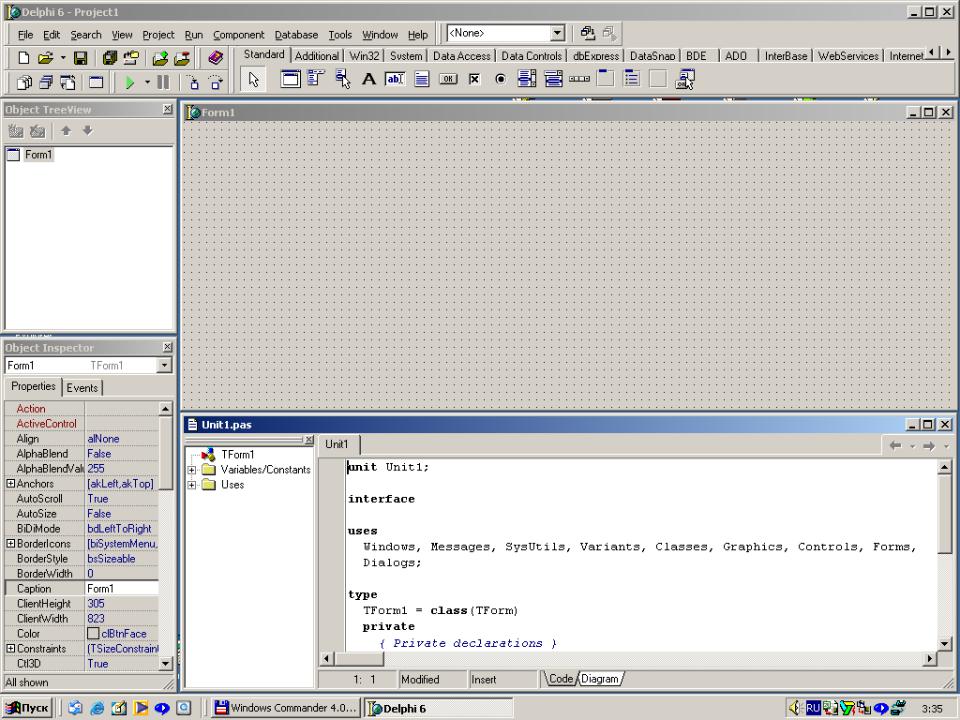Switch to the Data Access palette tab
Viewport: 960px width, 720px height.
(x=462, y=56)
